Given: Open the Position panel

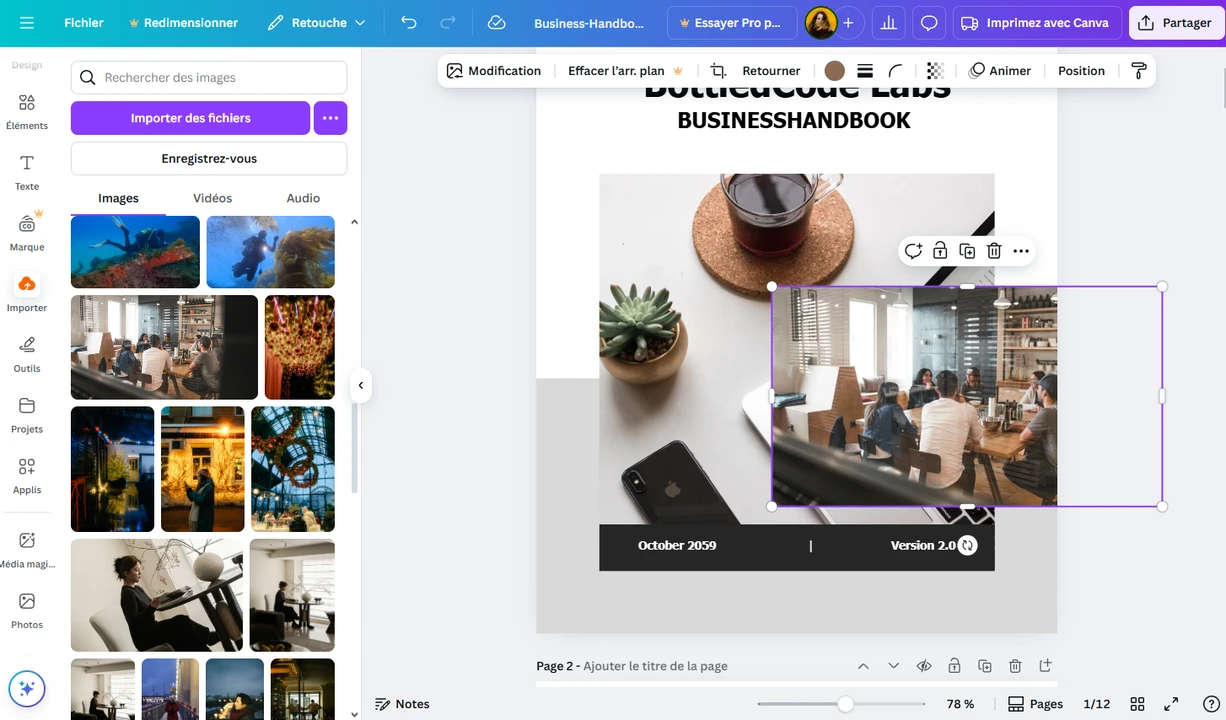Looking at the screenshot, I should pos(1081,71).
